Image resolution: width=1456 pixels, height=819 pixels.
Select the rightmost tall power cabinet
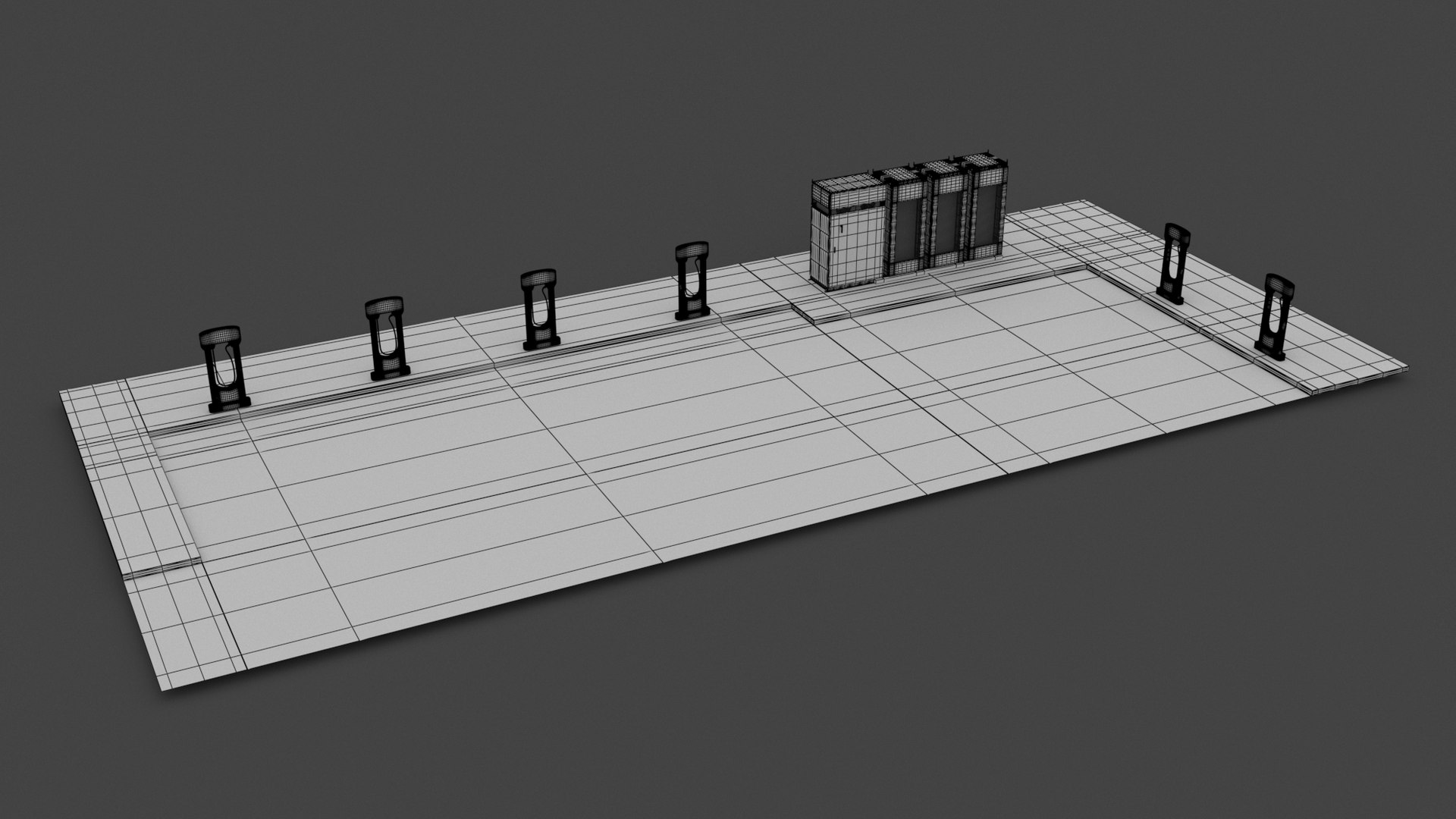[x=987, y=207]
